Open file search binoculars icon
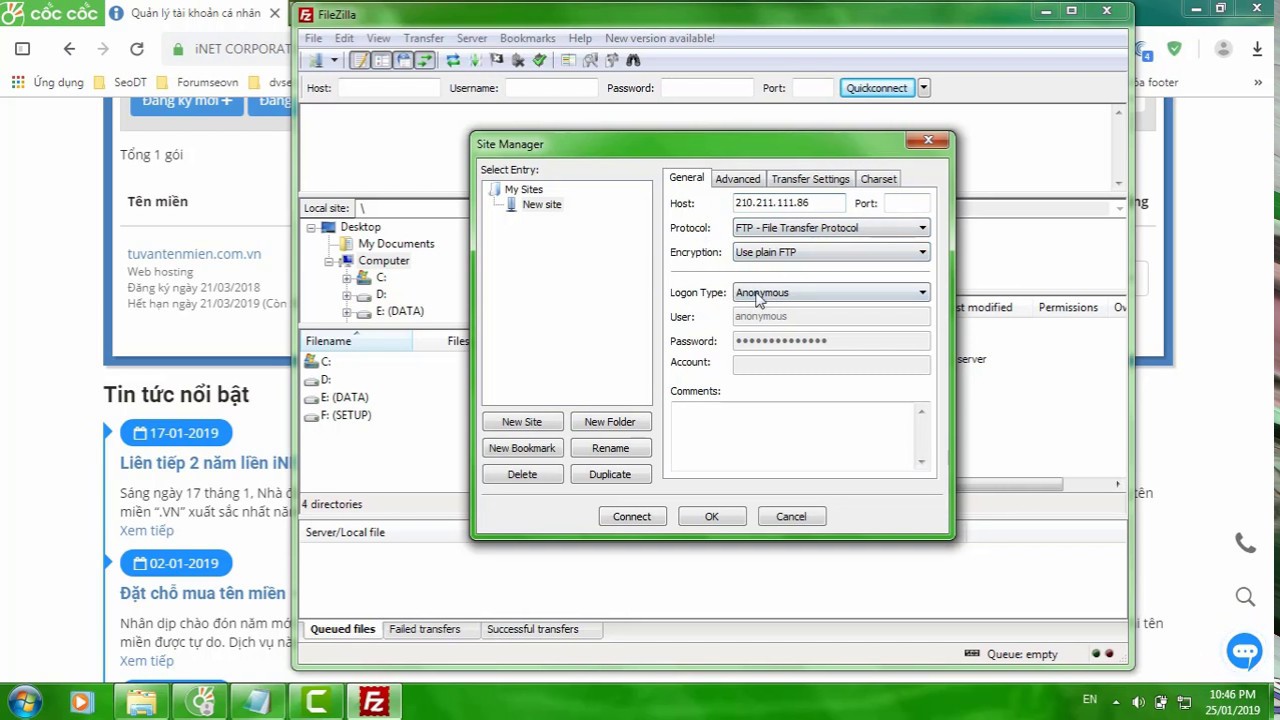Viewport: 1280px width, 720px height. tap(633, 61)
